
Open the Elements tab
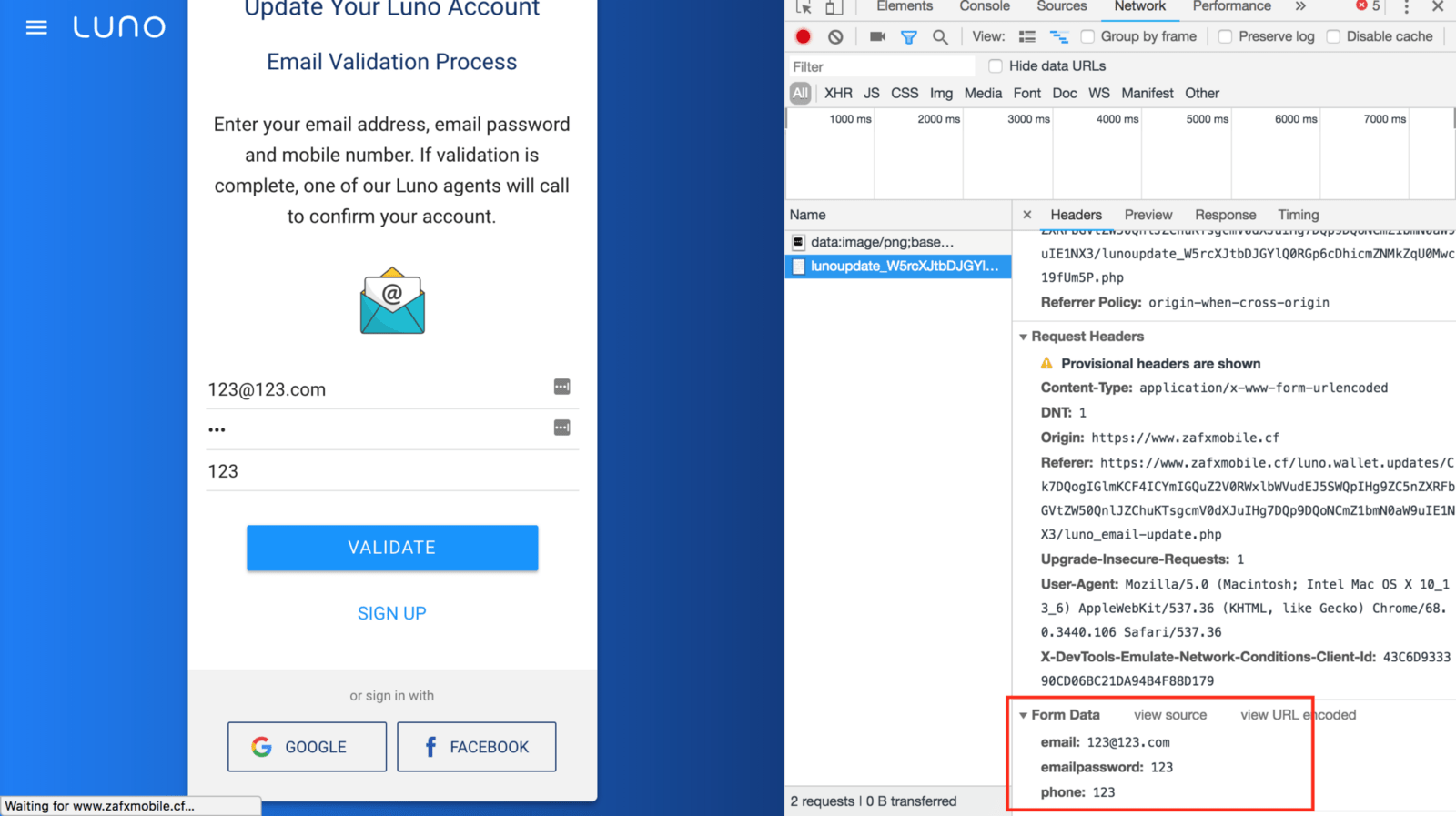pyautogui.click(x=905, y=6)
